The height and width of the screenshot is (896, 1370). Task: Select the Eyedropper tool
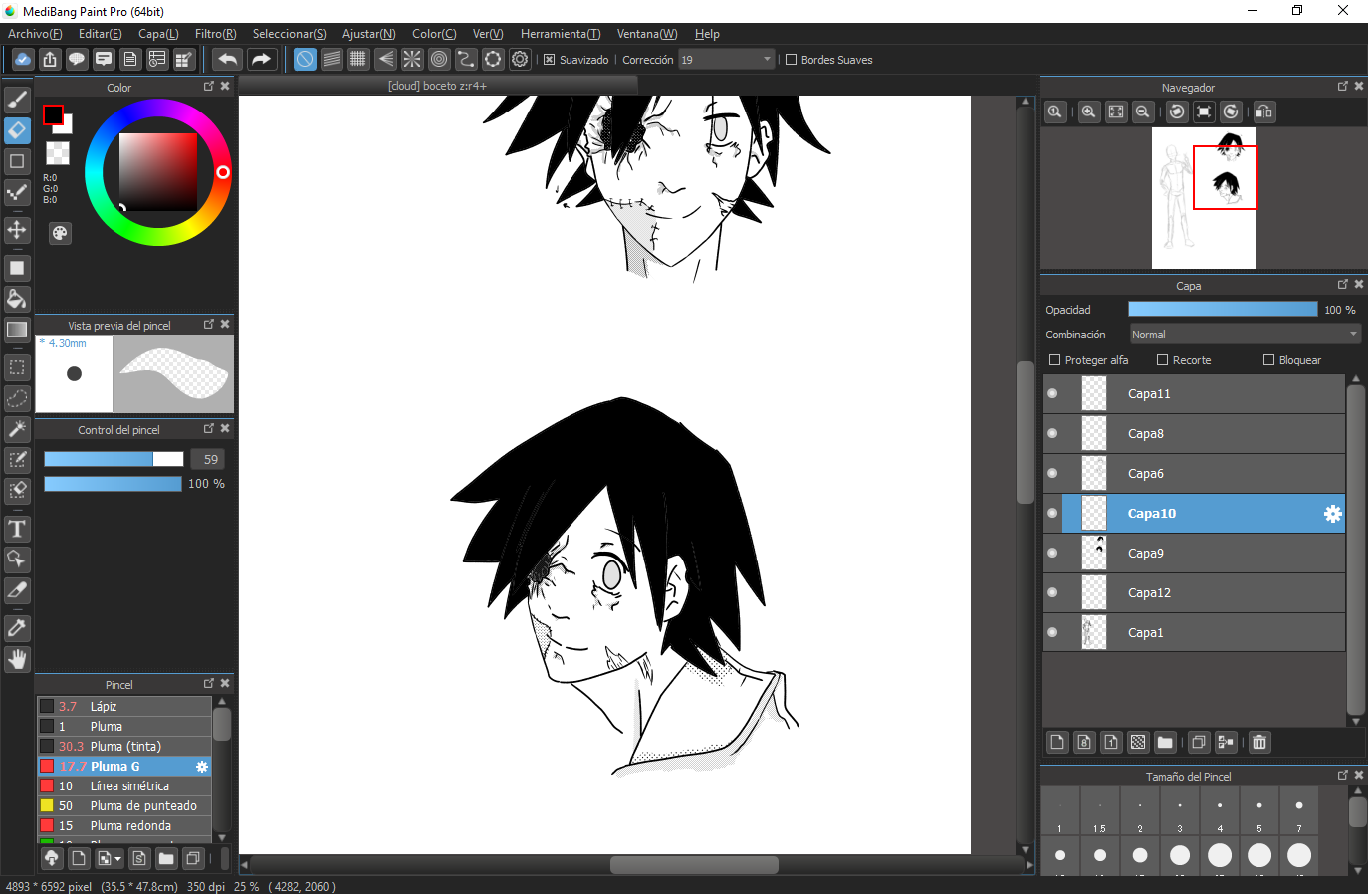coord(17,628)
